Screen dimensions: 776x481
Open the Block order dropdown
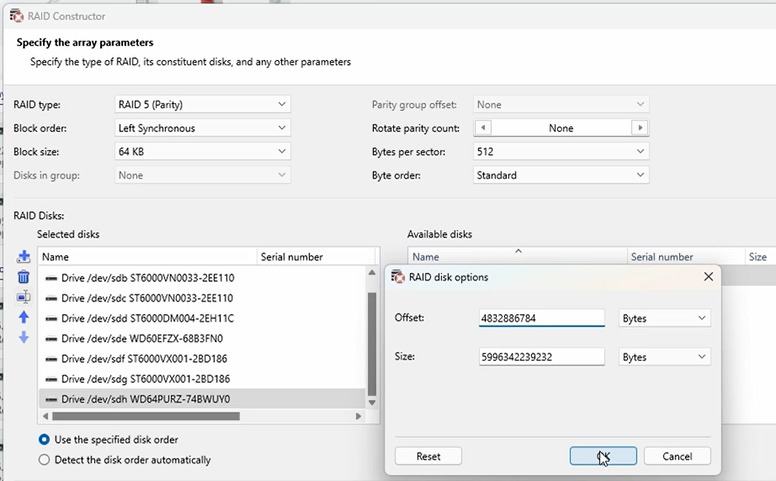(202, 128)
